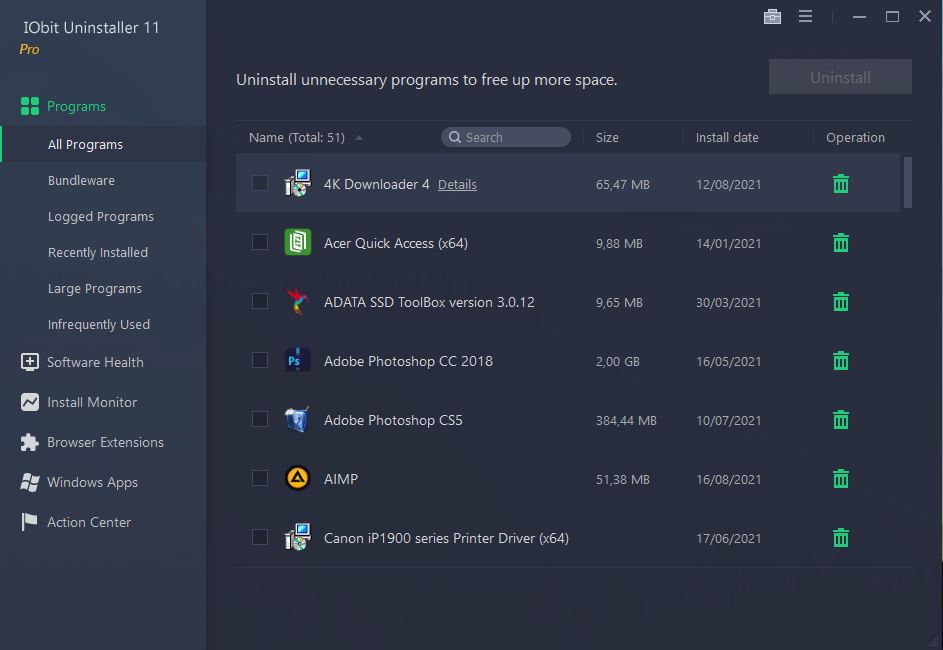Click the Browser Extensions puzzle icon
Viewport: 943px width, 650px height.
click(x=29, y=442)
